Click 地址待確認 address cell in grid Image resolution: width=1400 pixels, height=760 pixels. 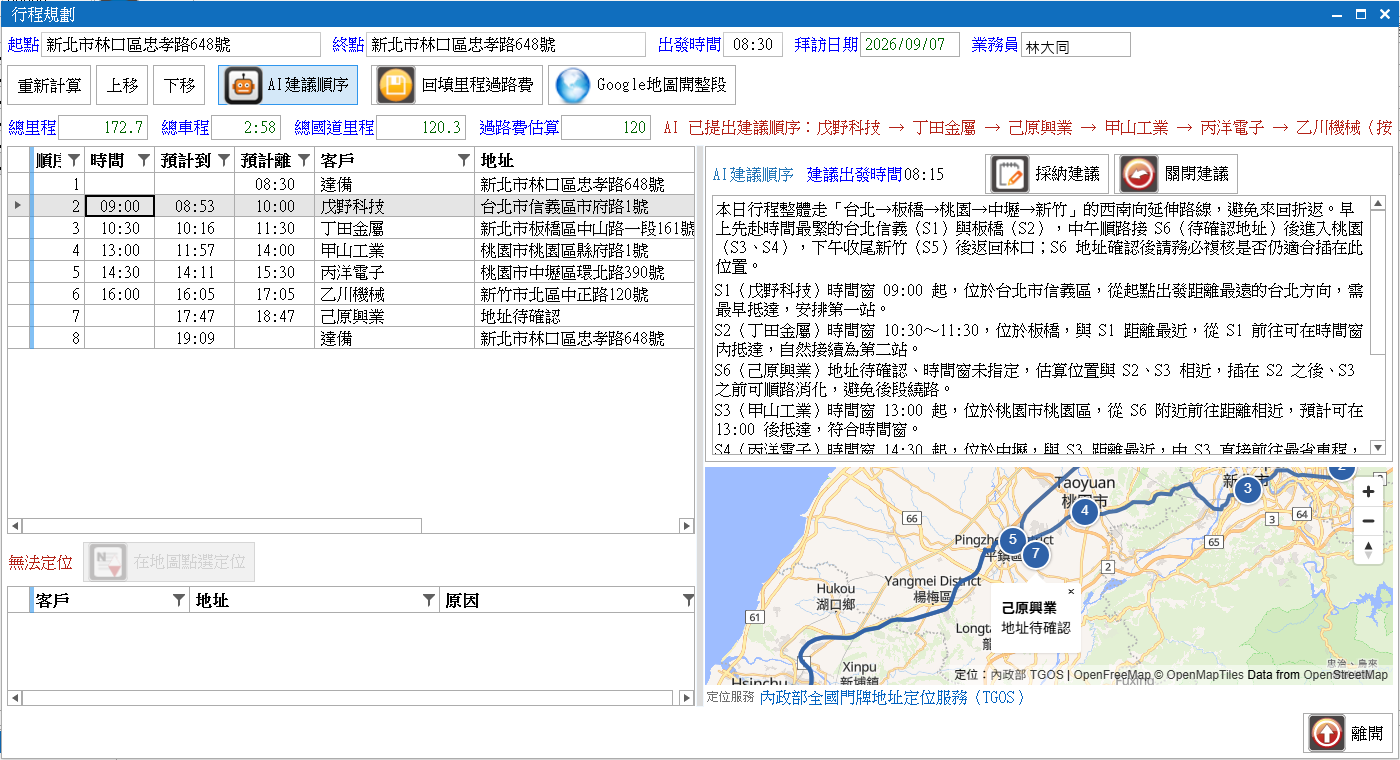[584, 316]
